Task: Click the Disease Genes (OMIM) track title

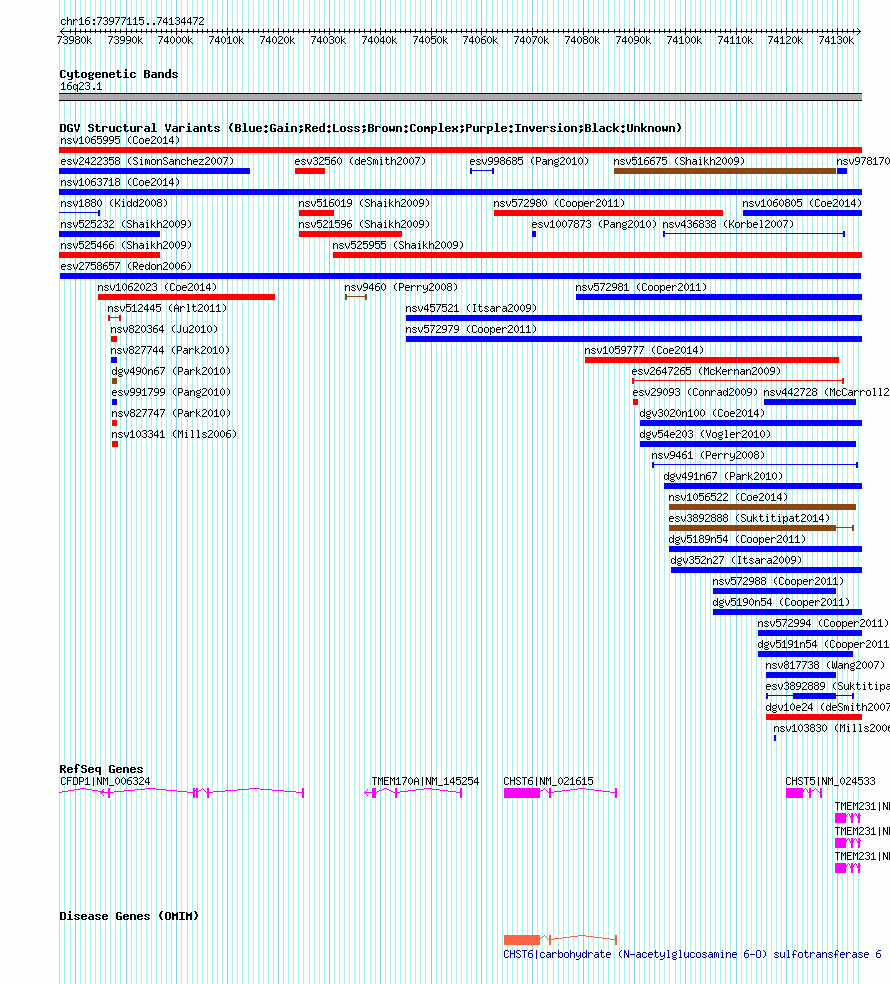Action: [x=129, y=916]
